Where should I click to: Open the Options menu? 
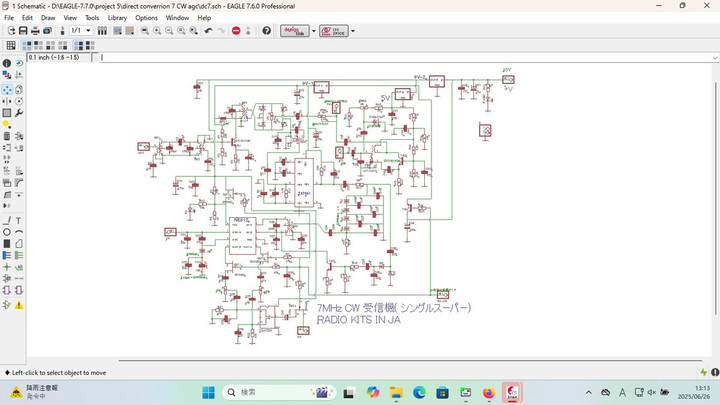click(x=146, y=18)
